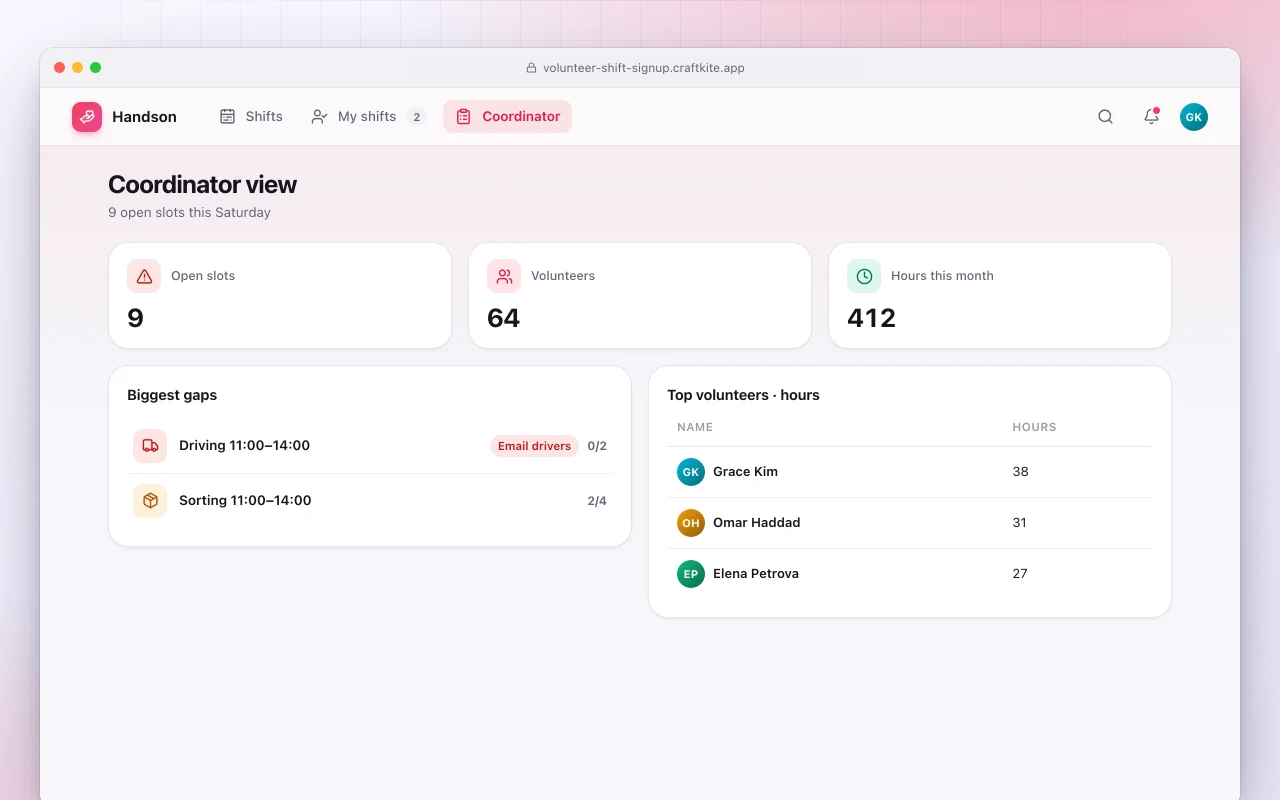1280x800 pixels.
Task: Click the Driving 11:00–14:00 row label
Action: [x=244, y=446]
